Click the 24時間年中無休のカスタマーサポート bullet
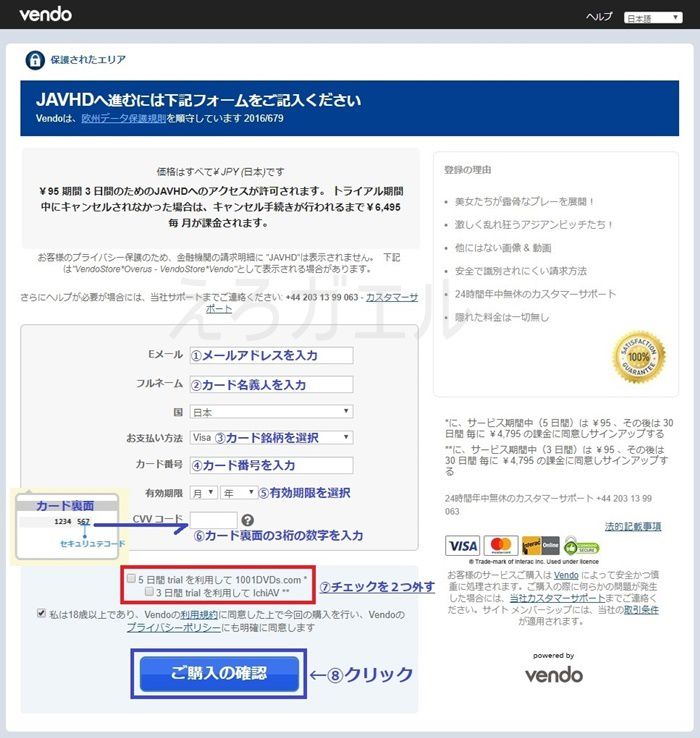Image resolution: width=700 pixels, height=738 pixels. tap(535, 294)
